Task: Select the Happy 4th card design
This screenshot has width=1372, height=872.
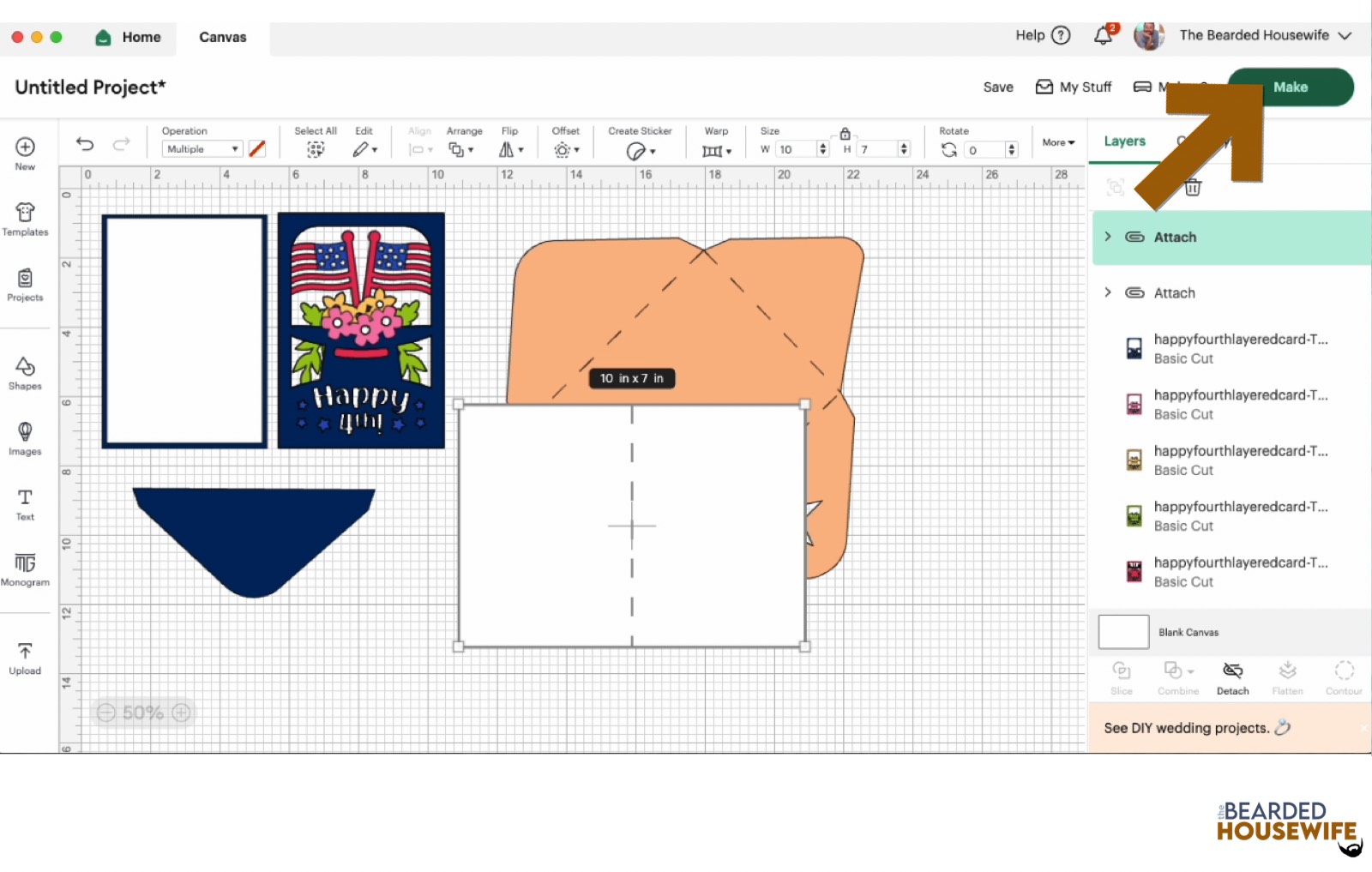Action: [x=361, y=331]
